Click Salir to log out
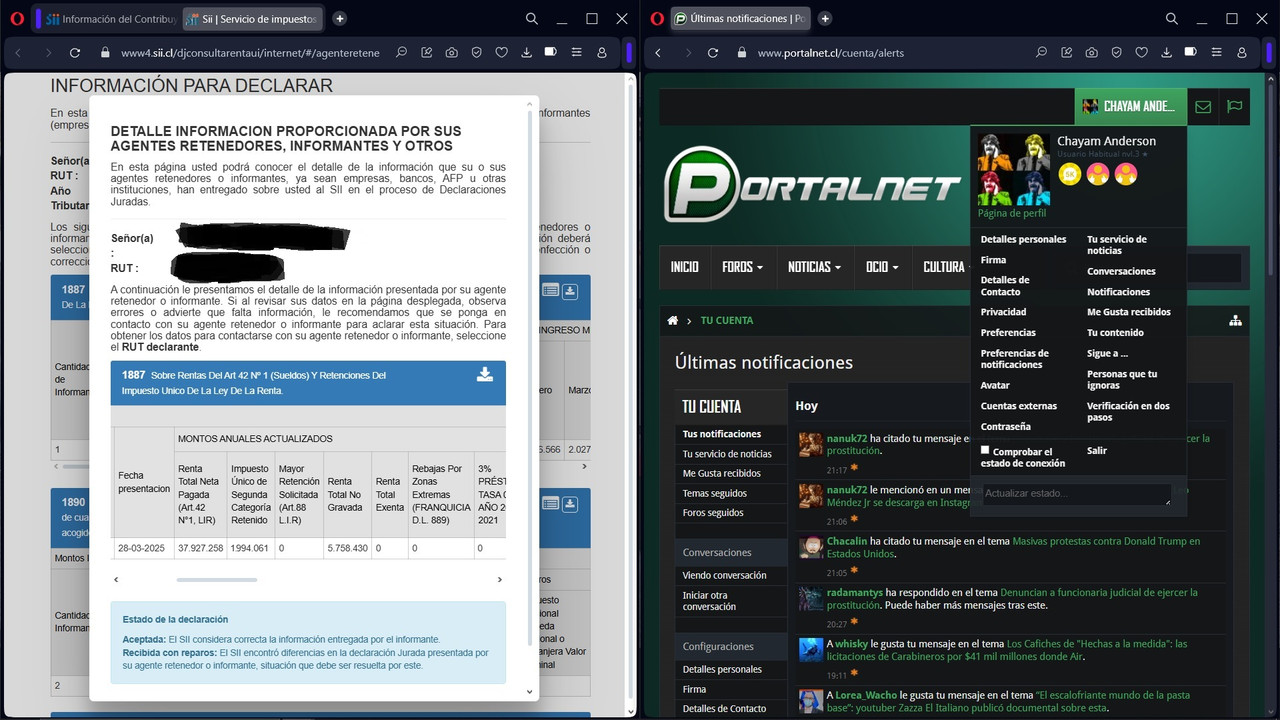Viewport: 1280px width, 720px height. [1097, 451]
